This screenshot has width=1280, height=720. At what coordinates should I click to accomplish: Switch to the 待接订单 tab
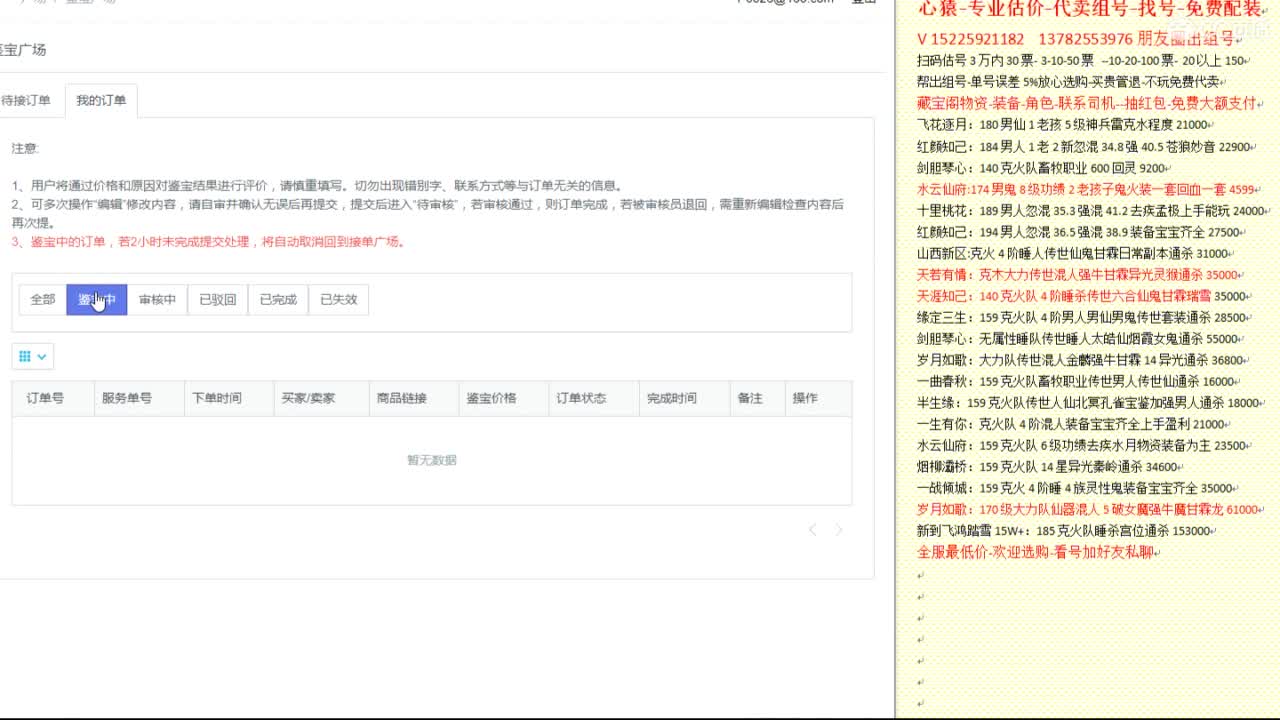pos(27,99)
